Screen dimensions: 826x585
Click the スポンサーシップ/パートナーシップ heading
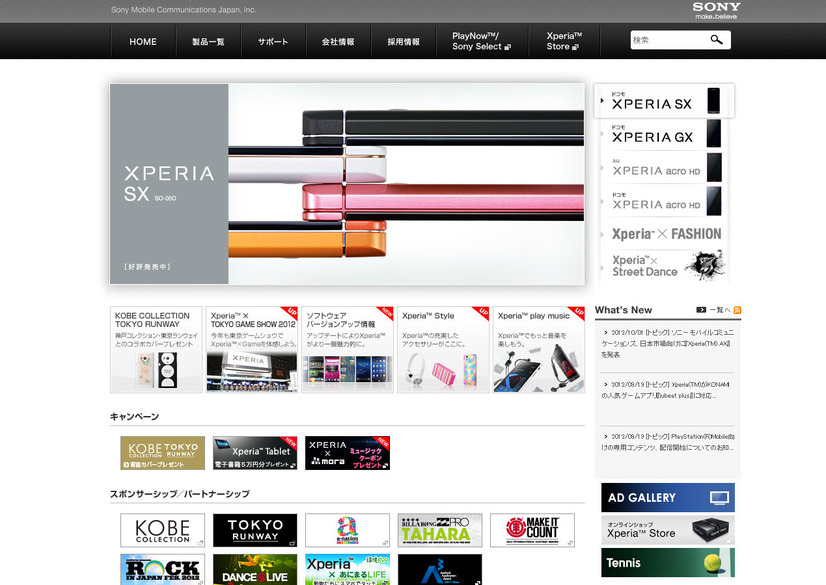pos(180,494)
